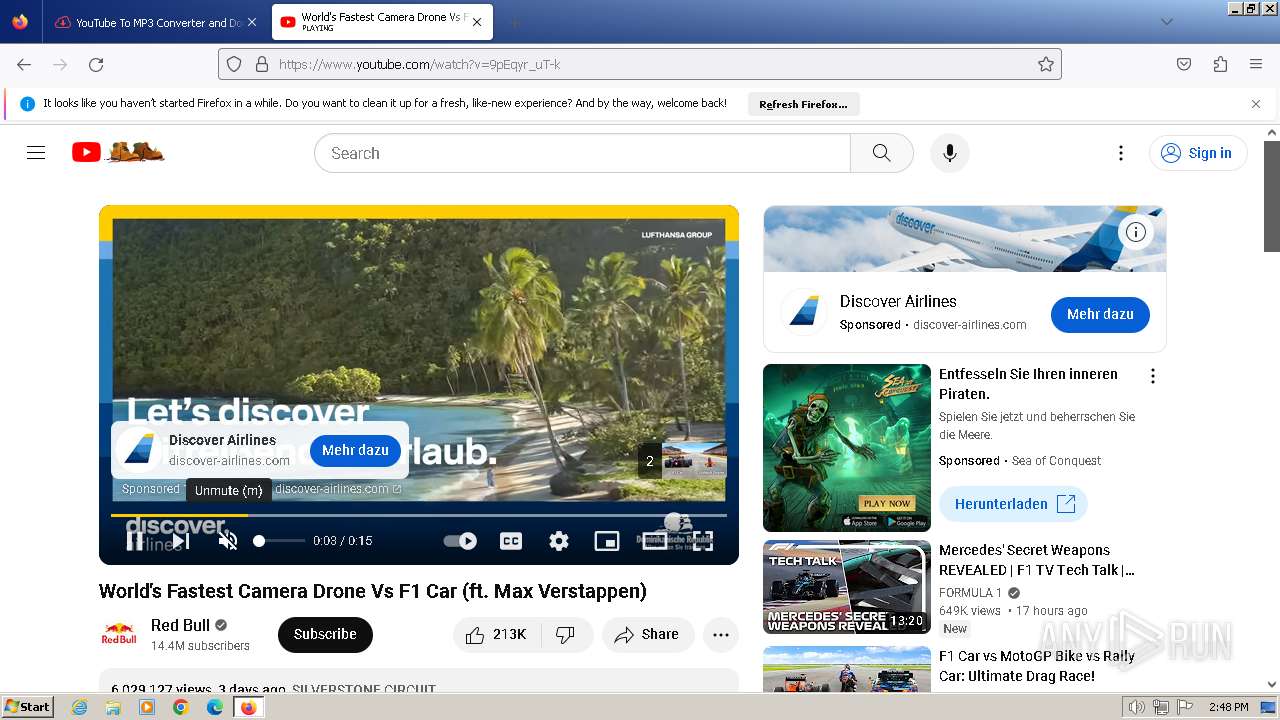Enable the miniplayer
Screen dimensions: 1280x720
point(607,541)
